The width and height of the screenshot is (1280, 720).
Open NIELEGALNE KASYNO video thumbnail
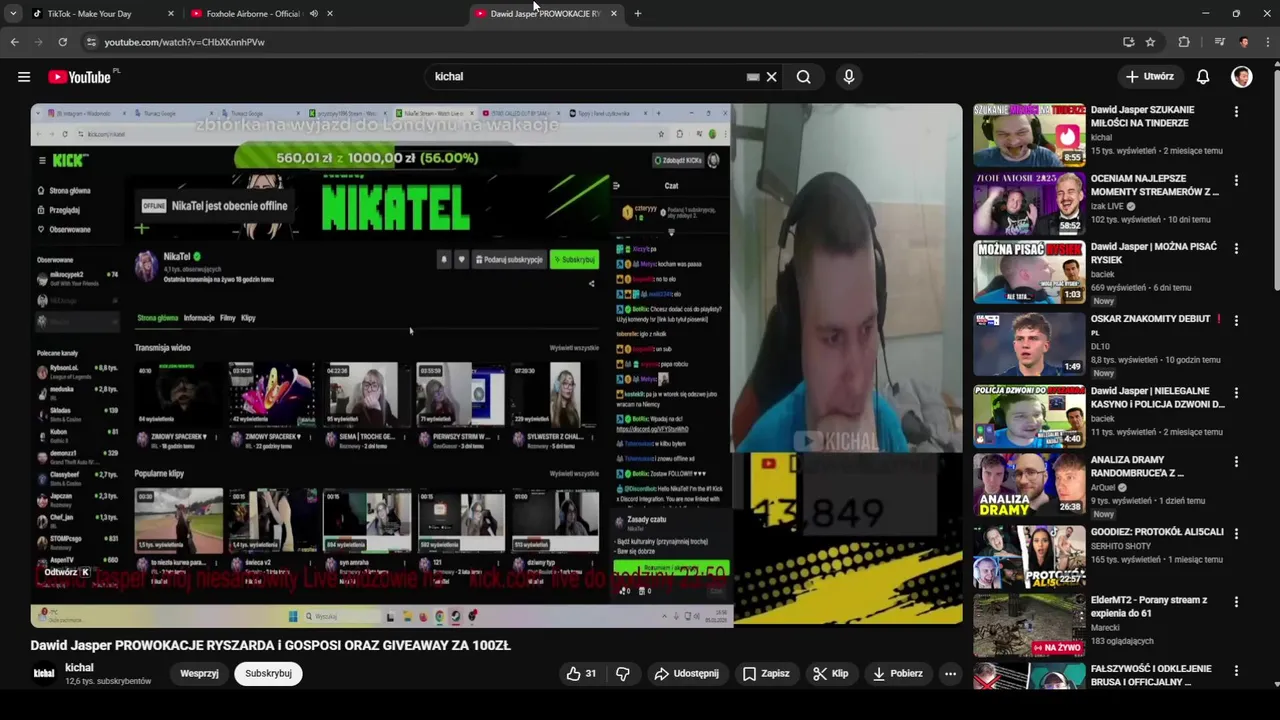click(x=1029, y=416)
